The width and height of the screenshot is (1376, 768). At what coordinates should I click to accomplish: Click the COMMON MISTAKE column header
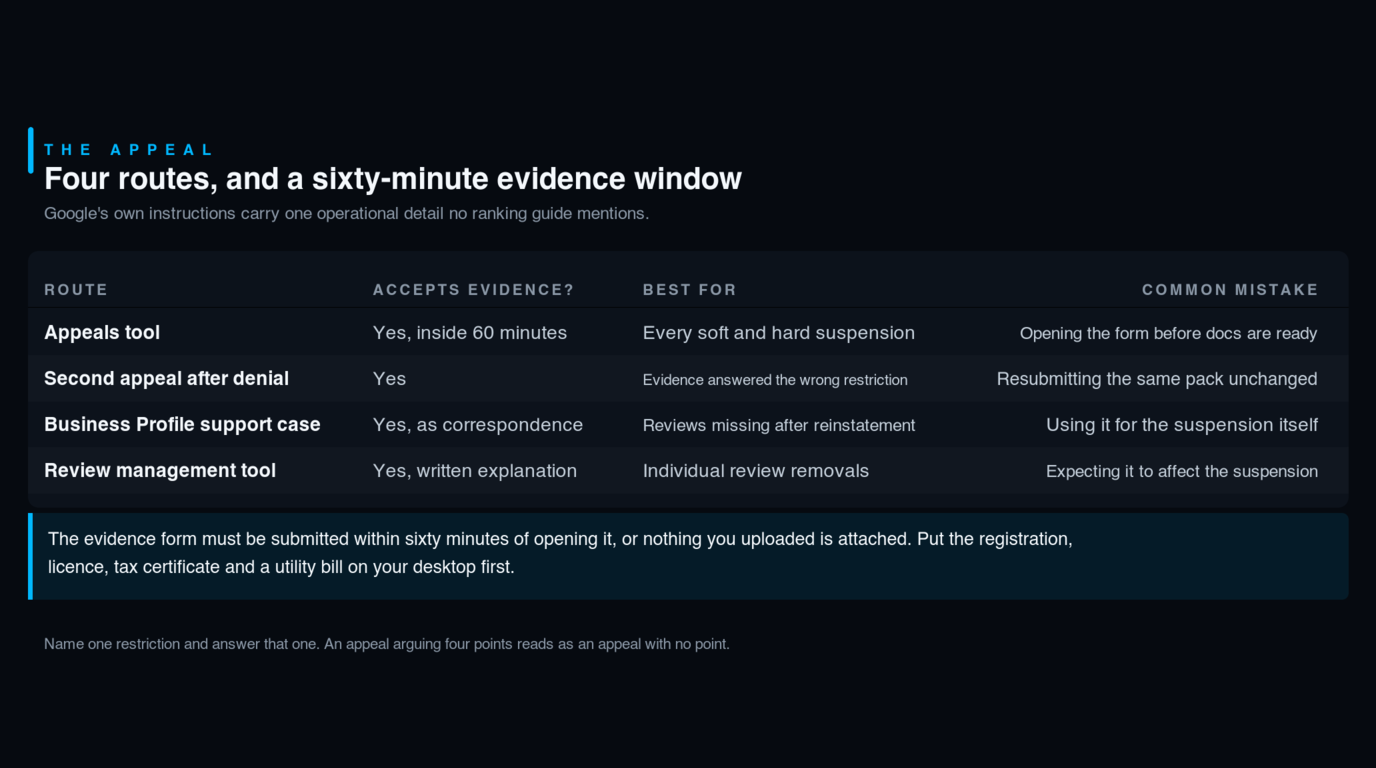1230,290
